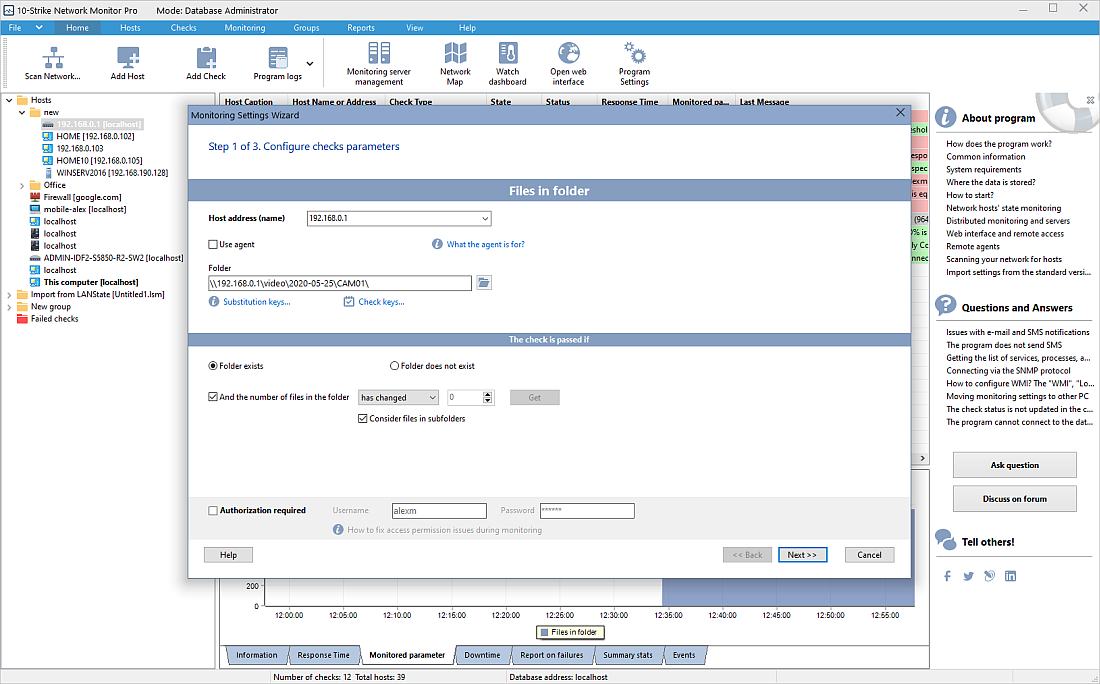Open the Monitoring menu
This screenshot has height=684, width=1100.
[x=245, y=27]
